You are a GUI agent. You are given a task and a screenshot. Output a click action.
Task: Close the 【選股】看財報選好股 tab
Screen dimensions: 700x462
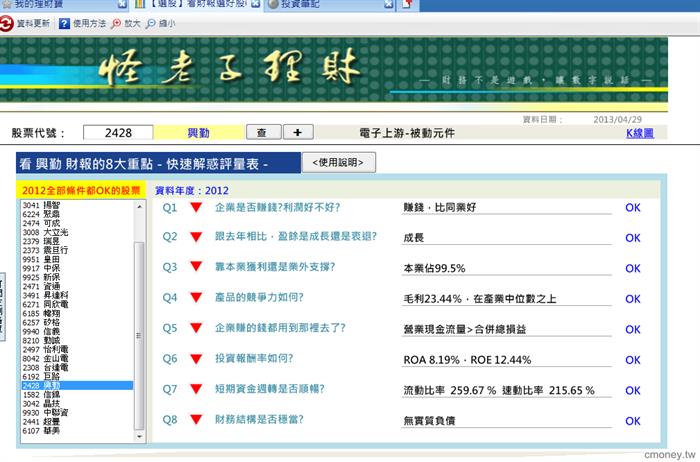point(255,4)
